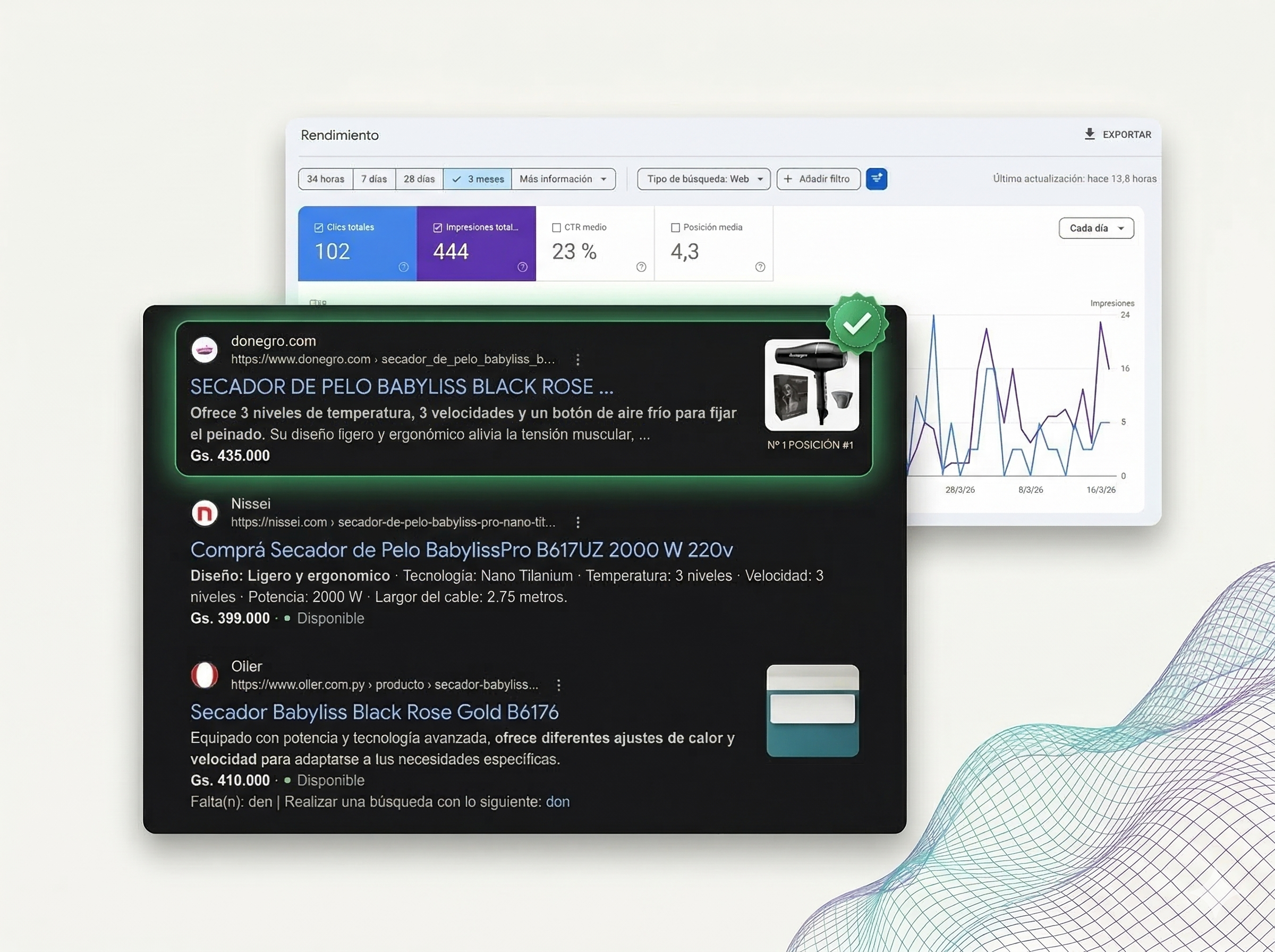Select the 7 días date range tab
The width and height of the screenshot is (1275, 952).
pyautogui.click(x=374, y=178)
